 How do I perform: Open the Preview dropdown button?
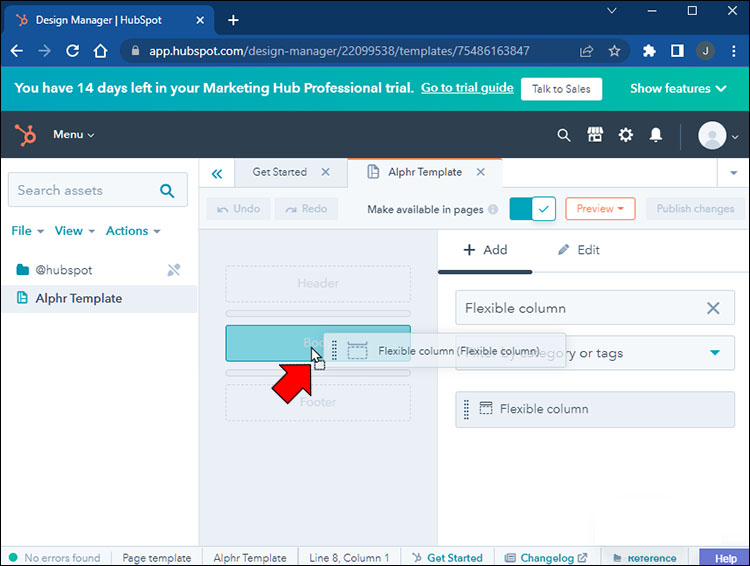point(600,209)
